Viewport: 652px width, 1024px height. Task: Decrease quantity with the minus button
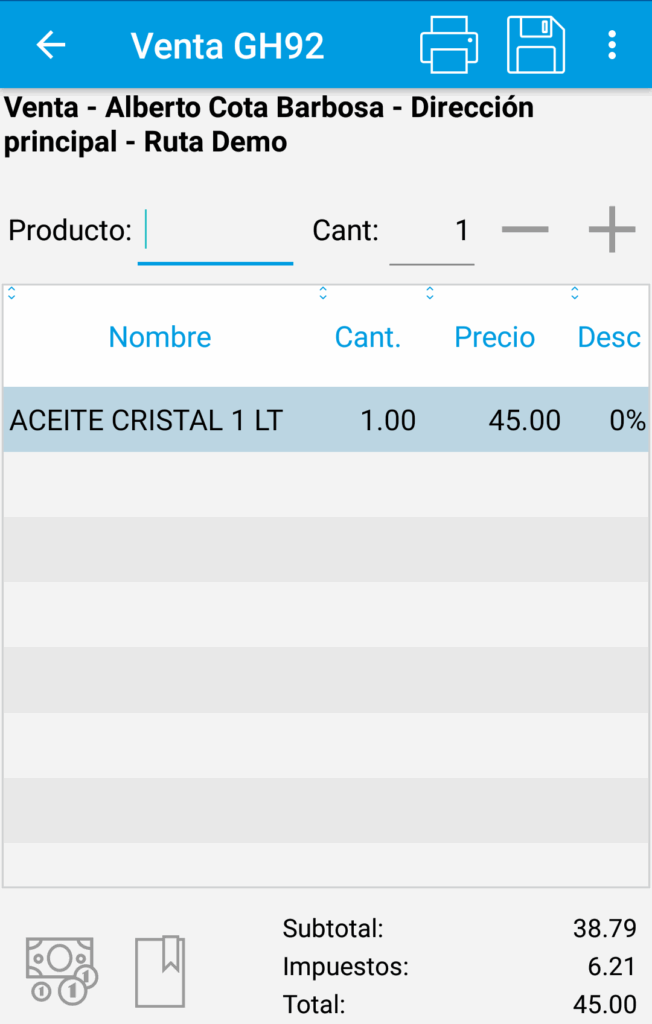tap(525, 231)
